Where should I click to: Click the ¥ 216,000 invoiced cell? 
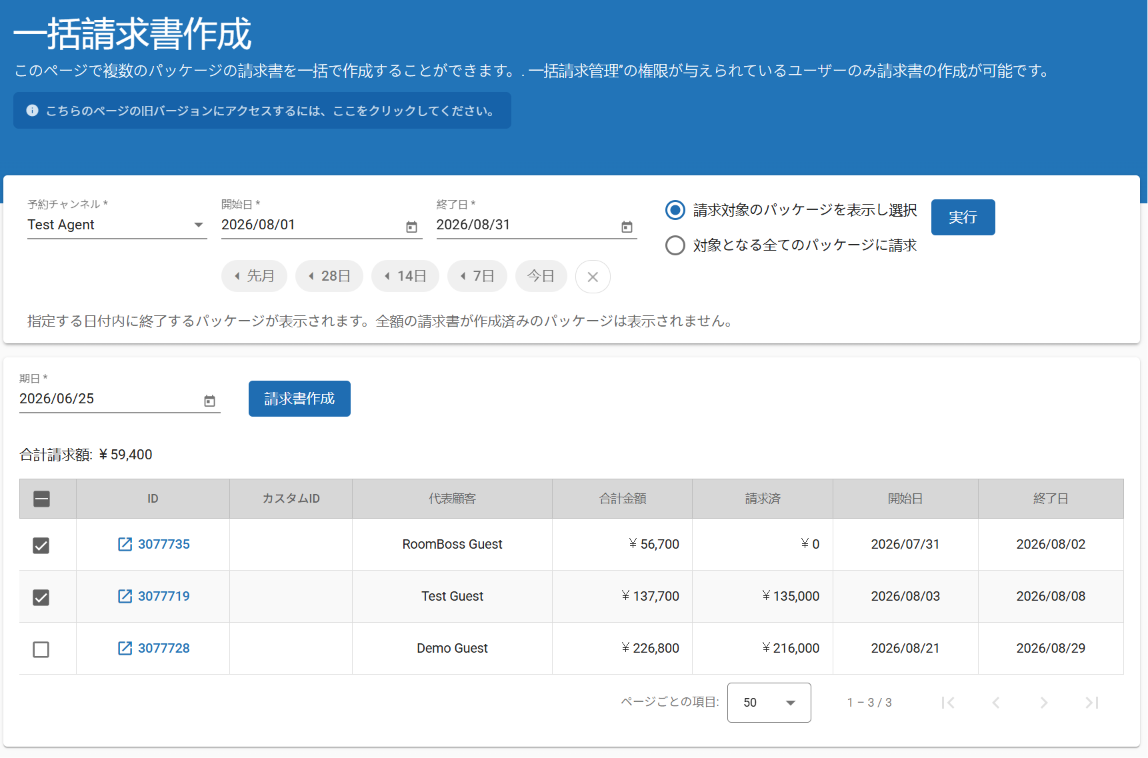(x=763, y=648)
